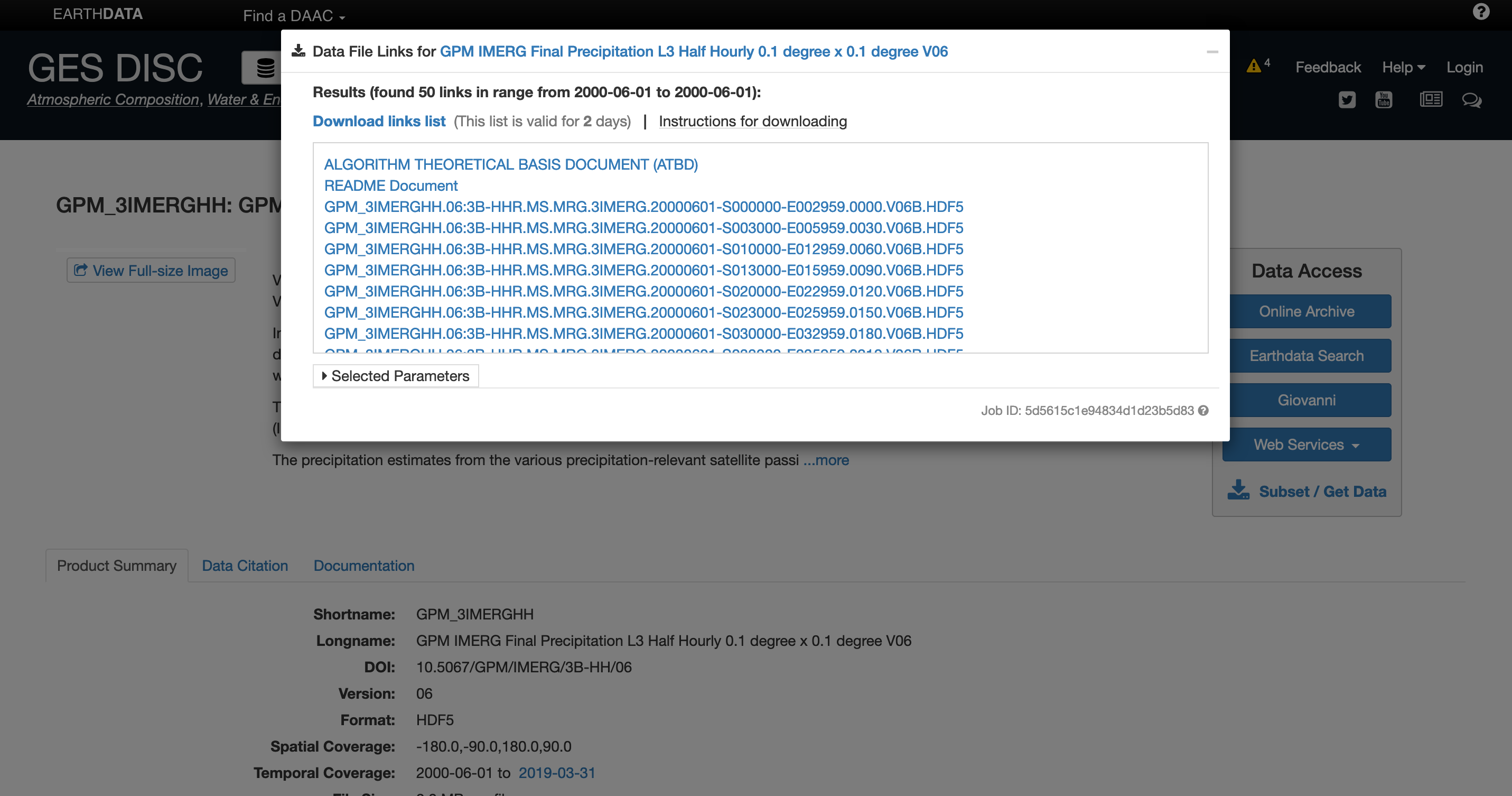The height and width of the screenshot is (796, 1512).
Task: Open the Help dropdown menu
Action: 1403,67
